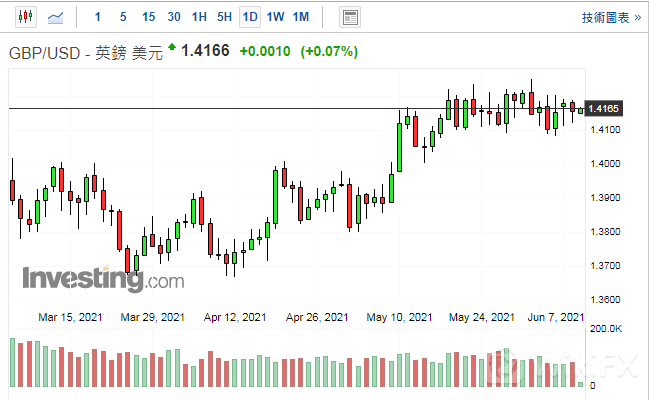Click the May 10, 2021 date label
649x400 pixels.
click(400, 317)
